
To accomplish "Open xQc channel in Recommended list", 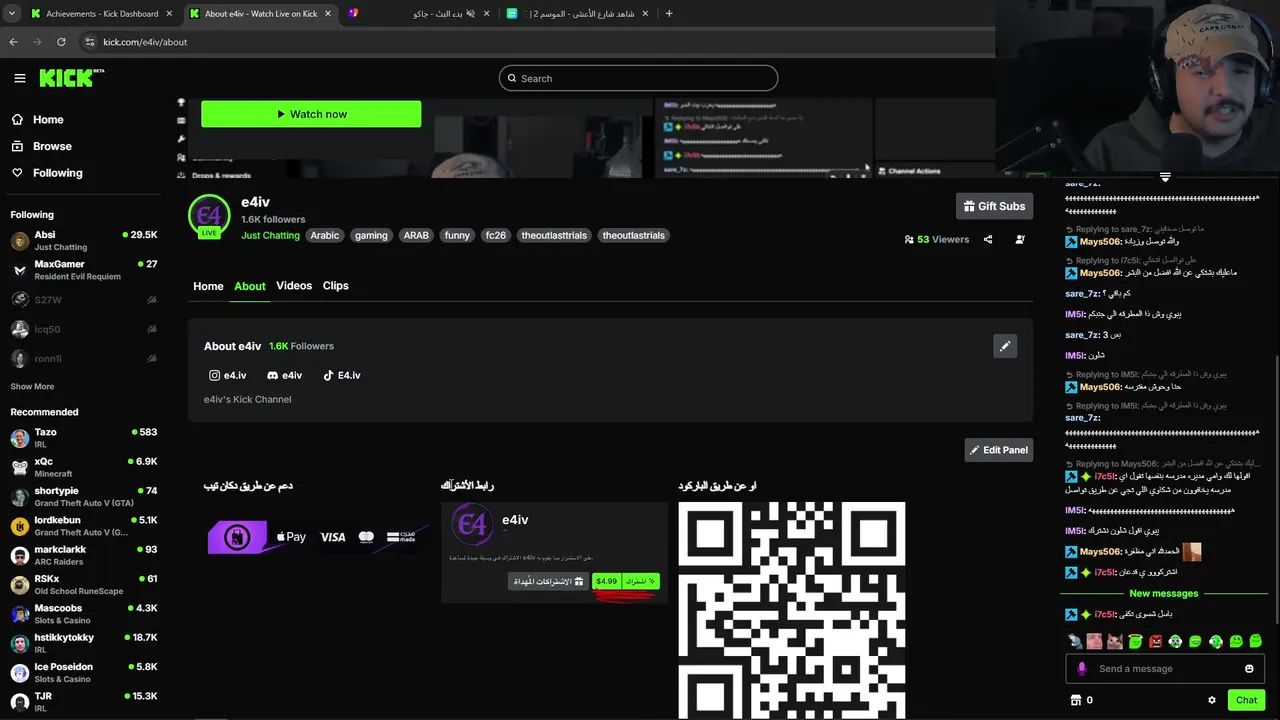I will point(84,467).
